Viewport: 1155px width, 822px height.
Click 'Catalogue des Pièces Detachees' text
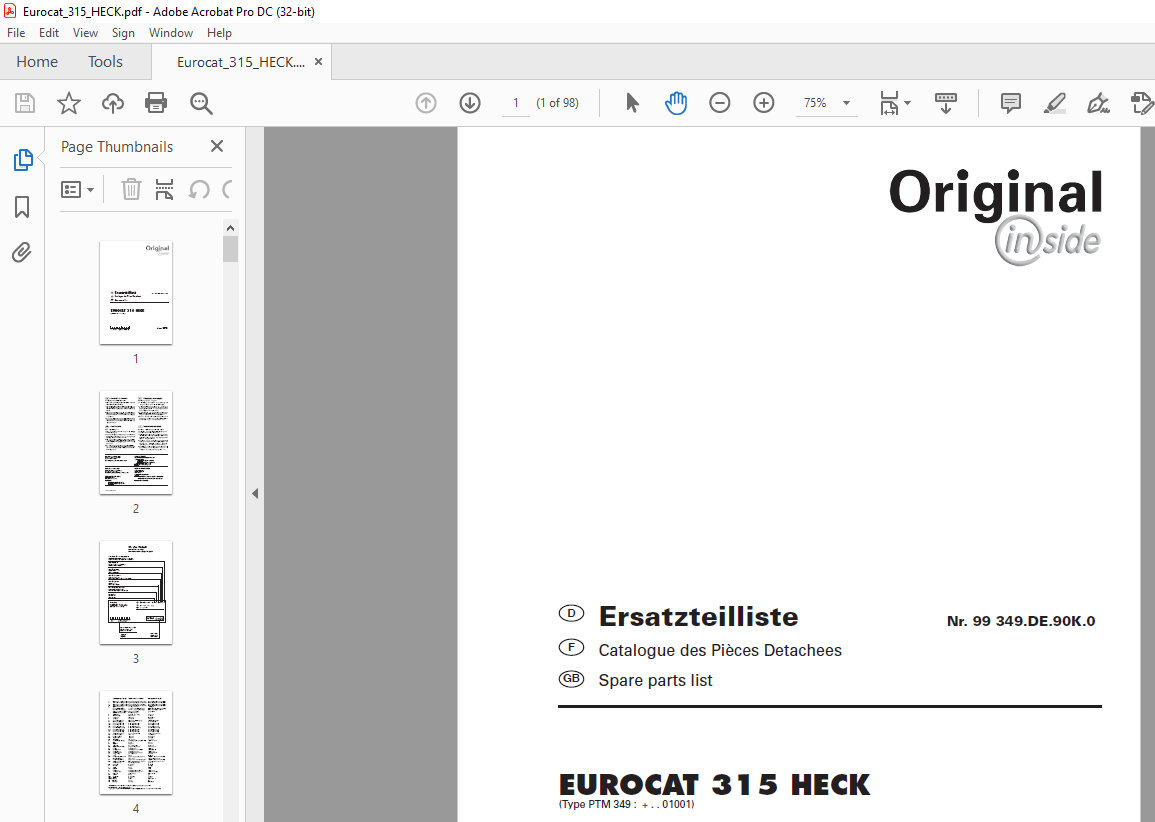click(x=720, y=650)
